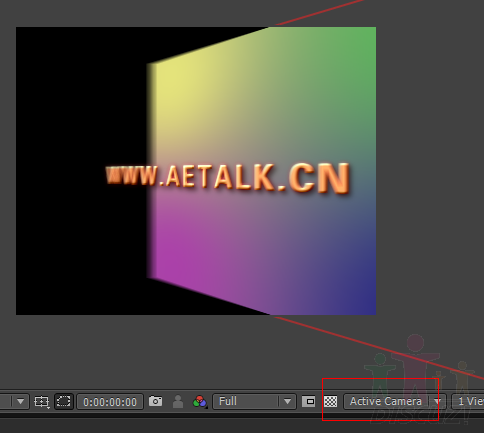Open the Active Camera view dropdown
This screenshot has width=484, height=433.
point(395,401)
